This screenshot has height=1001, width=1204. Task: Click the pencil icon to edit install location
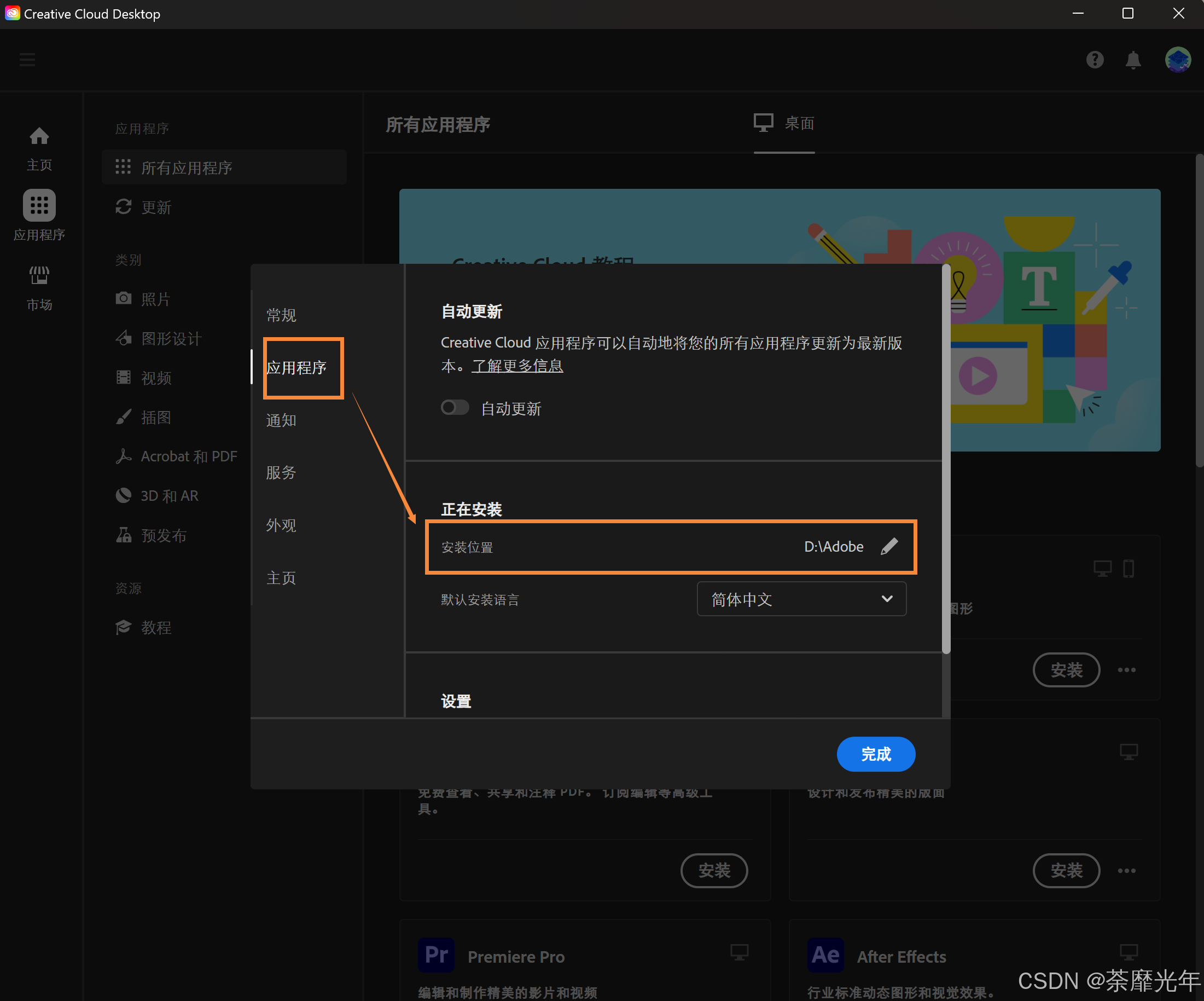click(x=889, y=547)
